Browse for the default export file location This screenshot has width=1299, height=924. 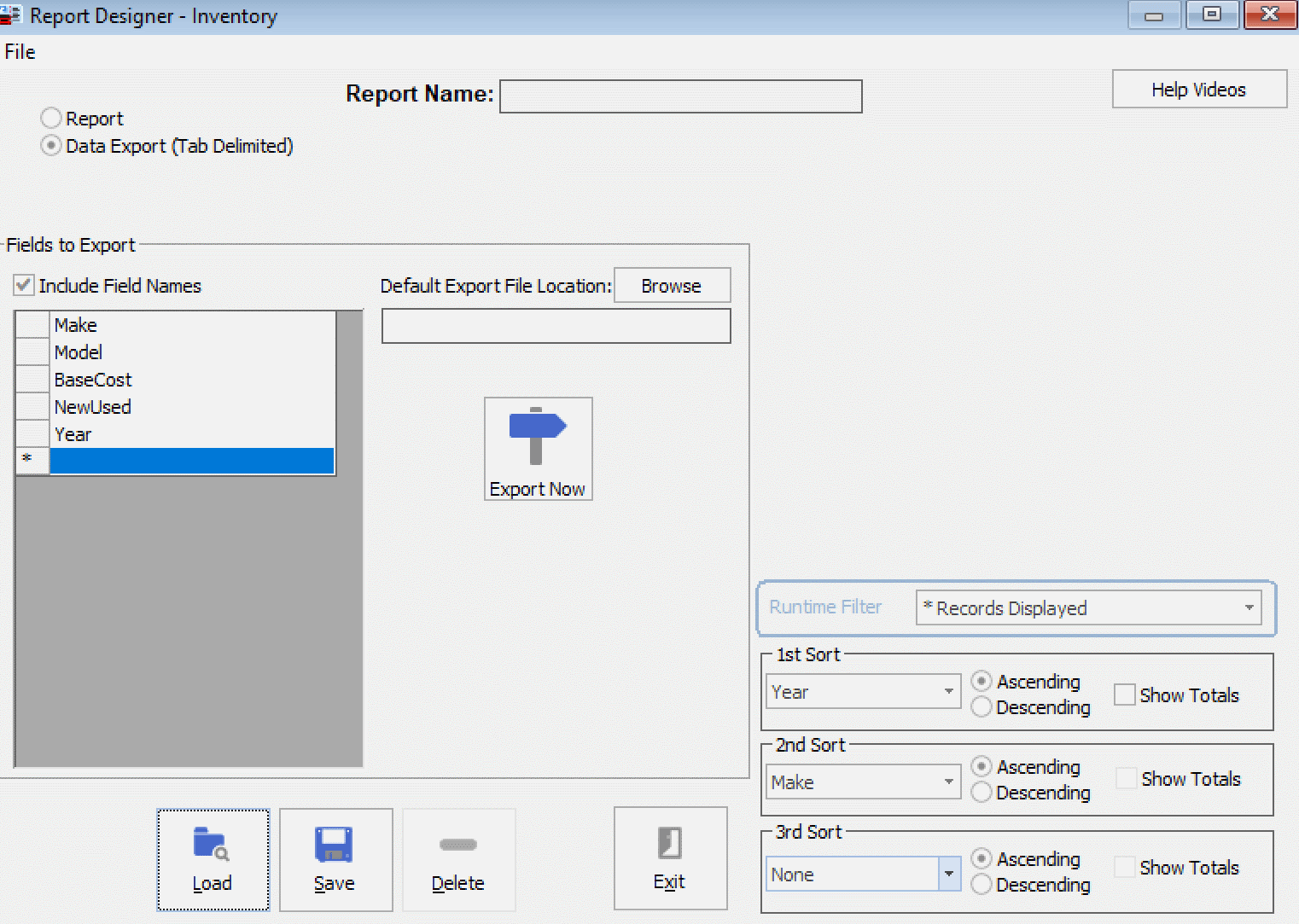(672, 285)
